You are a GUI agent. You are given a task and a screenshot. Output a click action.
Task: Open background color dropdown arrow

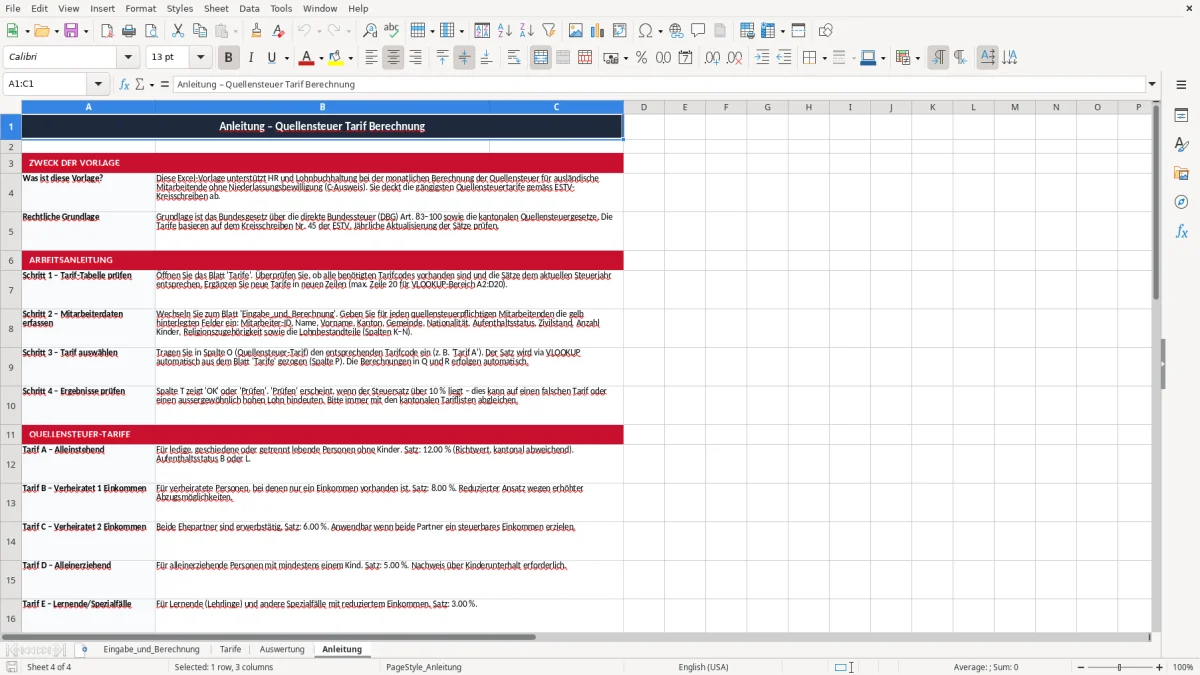click(349, 58)
